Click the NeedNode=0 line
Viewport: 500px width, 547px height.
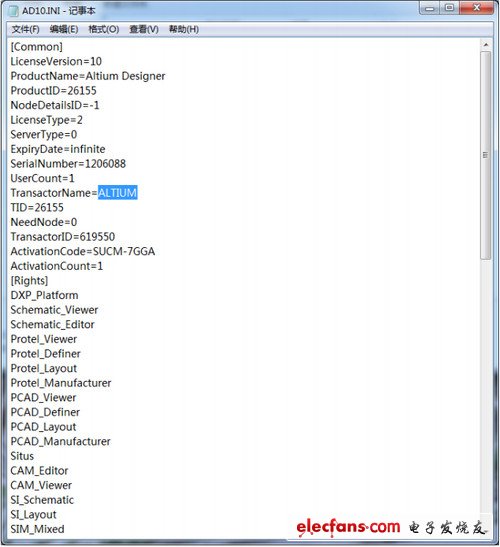click(x=44, y=223)
